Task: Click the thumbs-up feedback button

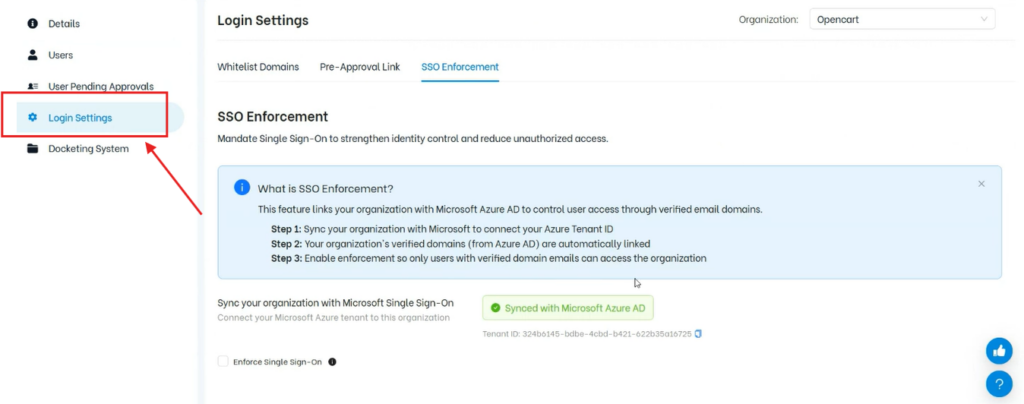Action: coord(998,351)
